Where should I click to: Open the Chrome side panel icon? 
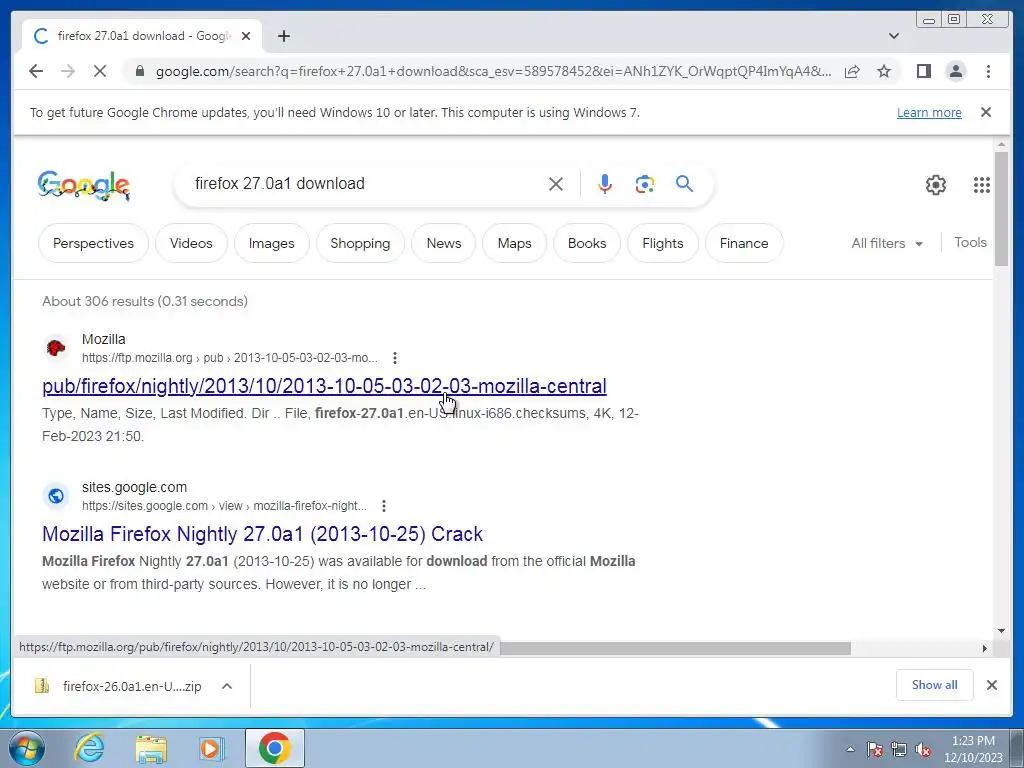923,71
